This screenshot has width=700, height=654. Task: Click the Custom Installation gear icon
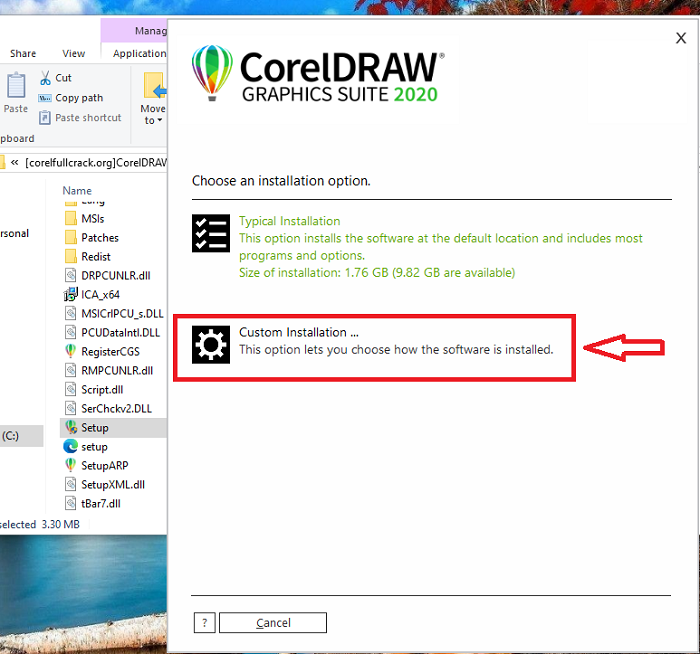click(x=211, y=345)
